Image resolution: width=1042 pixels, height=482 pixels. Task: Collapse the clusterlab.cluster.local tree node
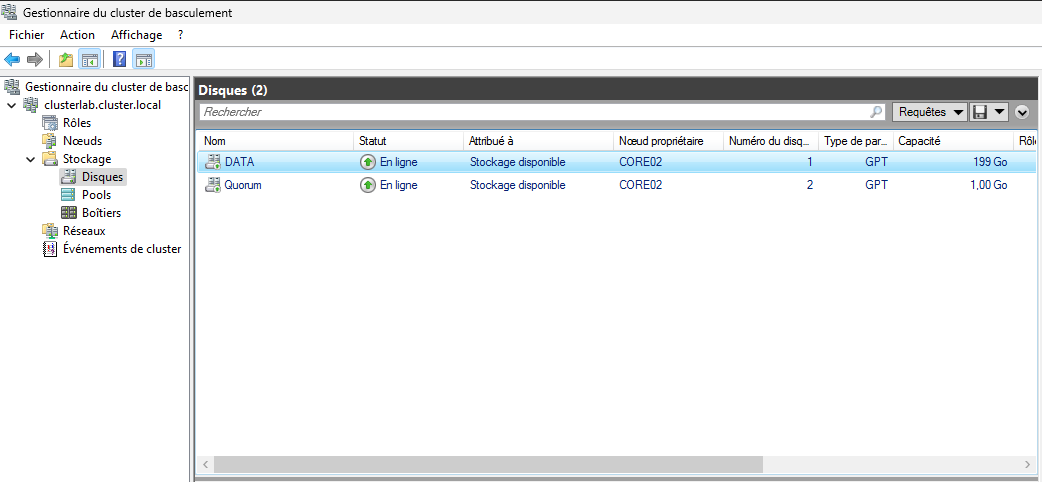[x=12, y=105]
